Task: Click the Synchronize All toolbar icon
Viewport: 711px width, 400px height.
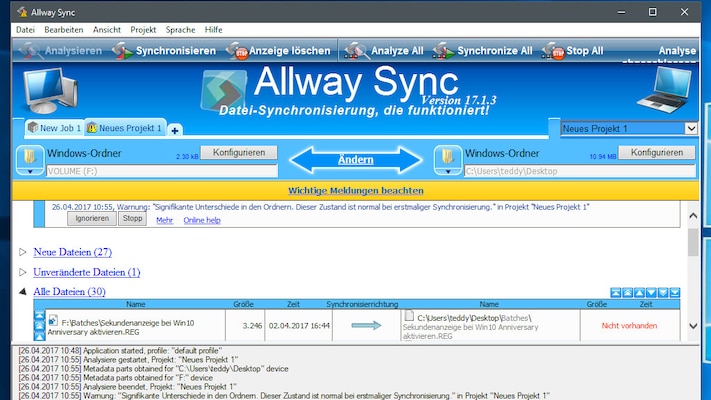Action: tap(441, 50)
